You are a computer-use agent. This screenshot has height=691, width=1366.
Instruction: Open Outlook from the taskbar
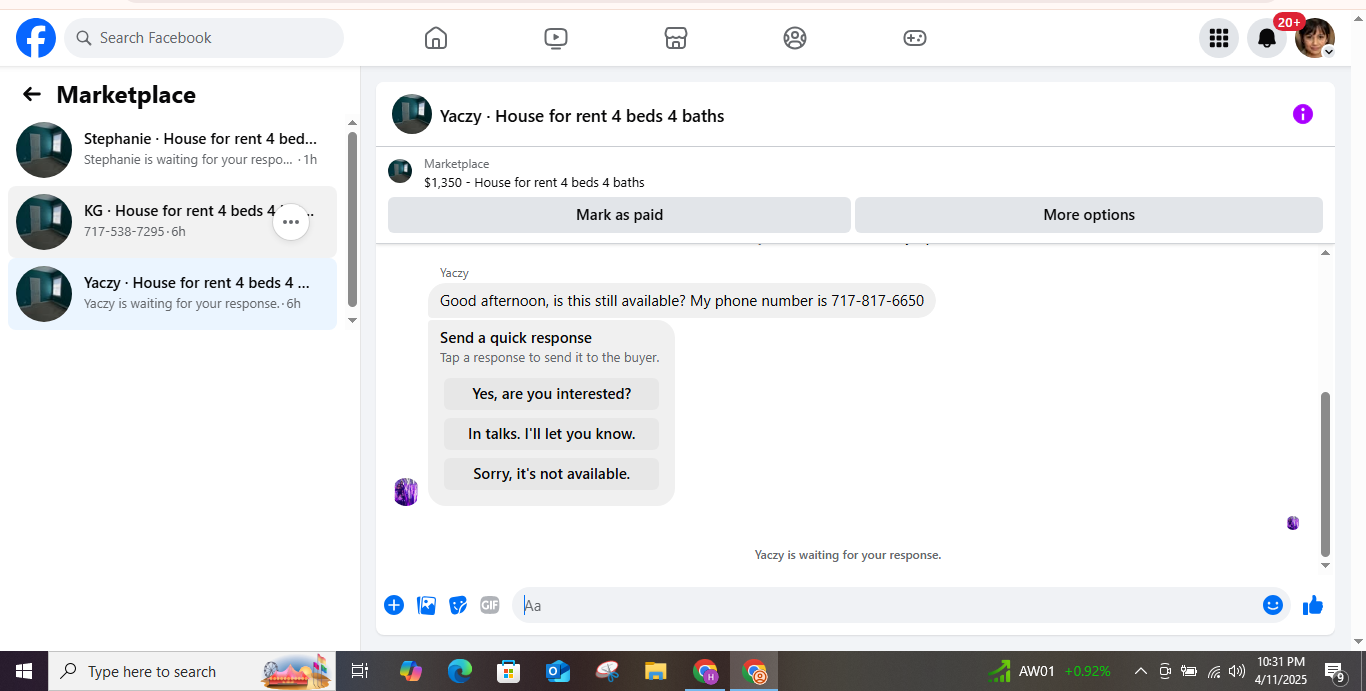(x=557, y=671)
